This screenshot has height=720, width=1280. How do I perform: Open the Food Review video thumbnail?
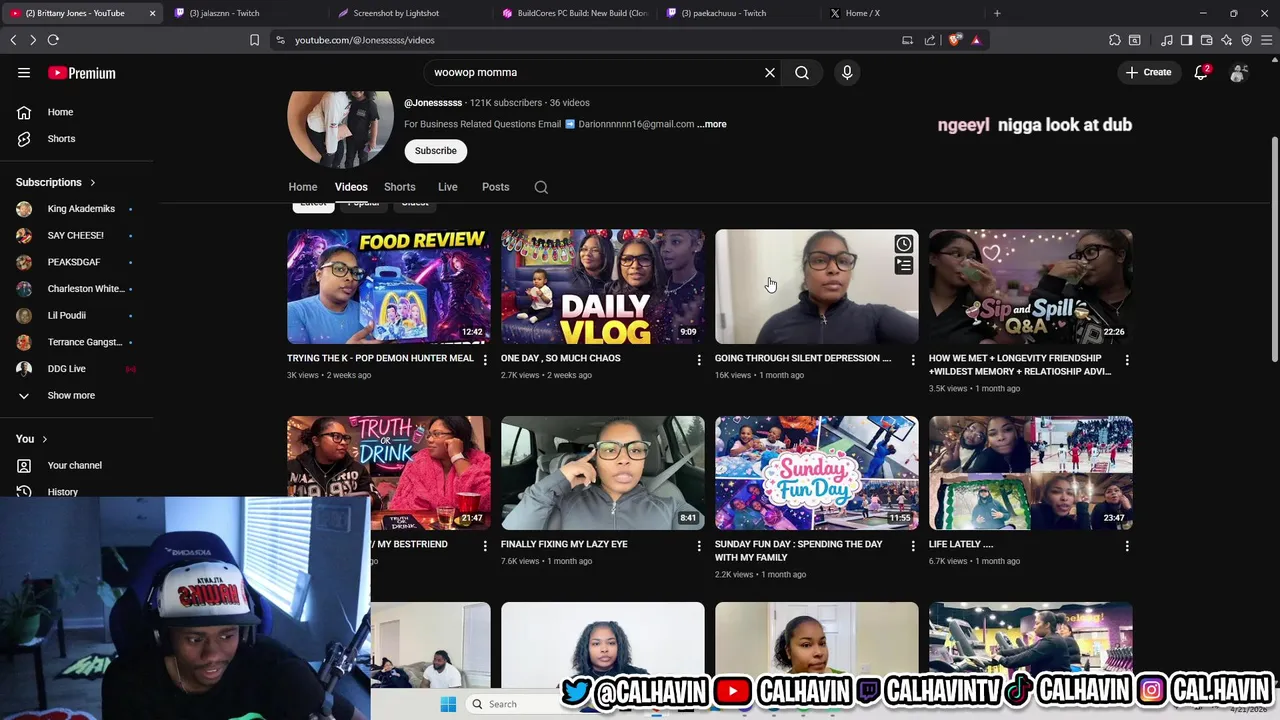389,287
